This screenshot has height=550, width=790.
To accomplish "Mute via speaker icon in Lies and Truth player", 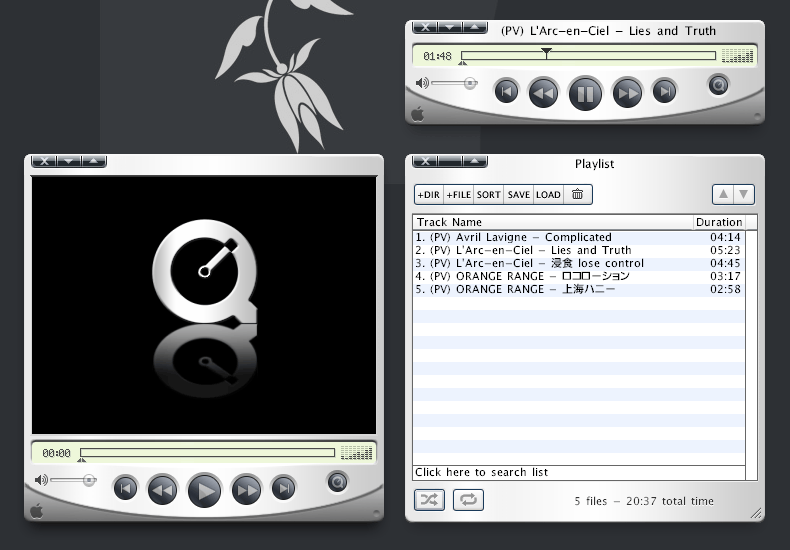I will (422, 83).
